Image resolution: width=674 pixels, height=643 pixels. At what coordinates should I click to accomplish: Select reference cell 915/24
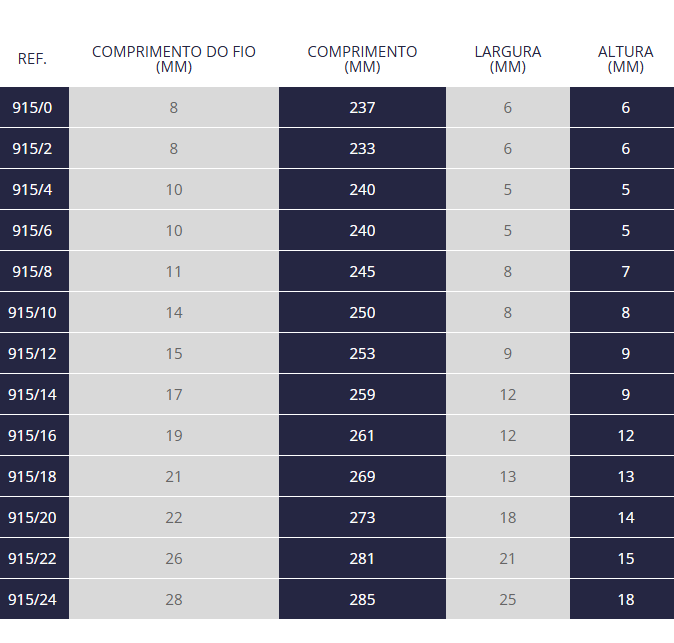(x=34, y=599)
